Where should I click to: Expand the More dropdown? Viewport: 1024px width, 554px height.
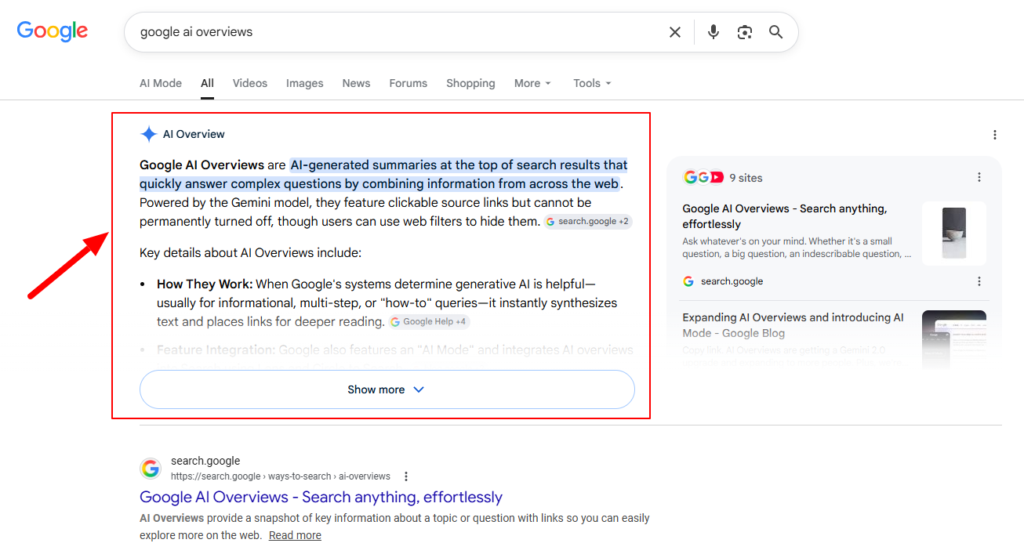click(x=532, y=83)
